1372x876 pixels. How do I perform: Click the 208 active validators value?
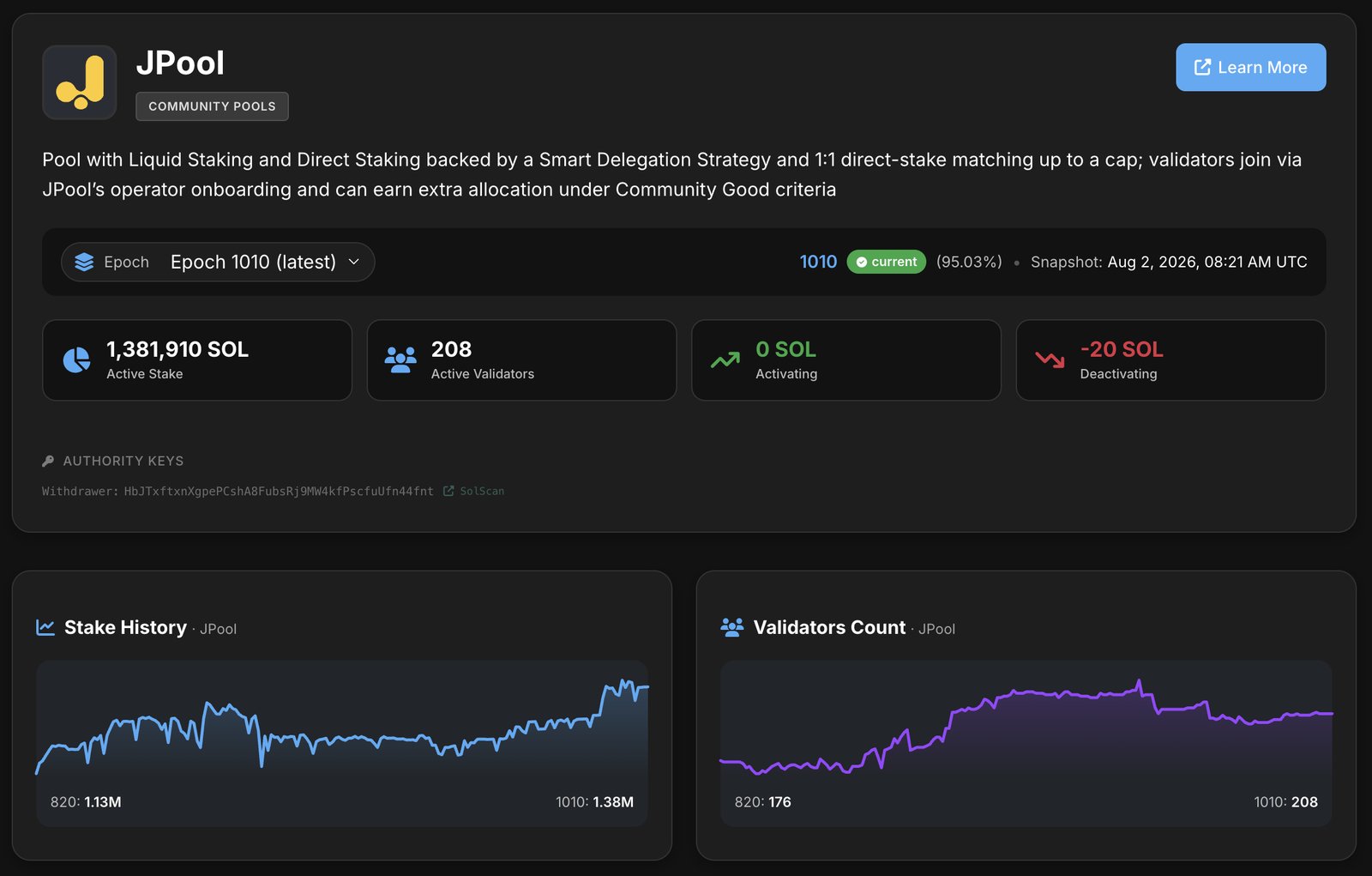[x=452, y=349]
